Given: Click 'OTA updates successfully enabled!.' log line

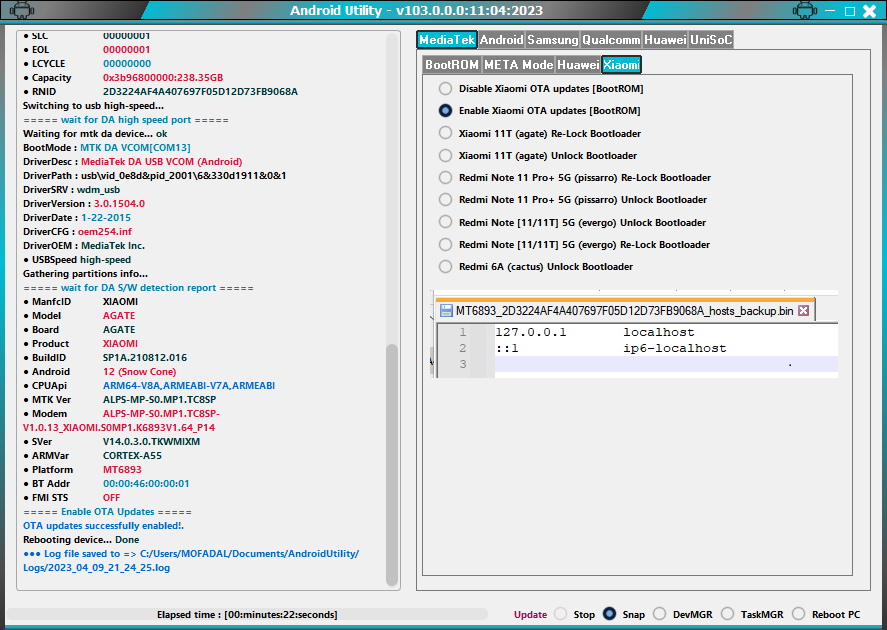Looking at the screenshot, I should pos(104,526).
